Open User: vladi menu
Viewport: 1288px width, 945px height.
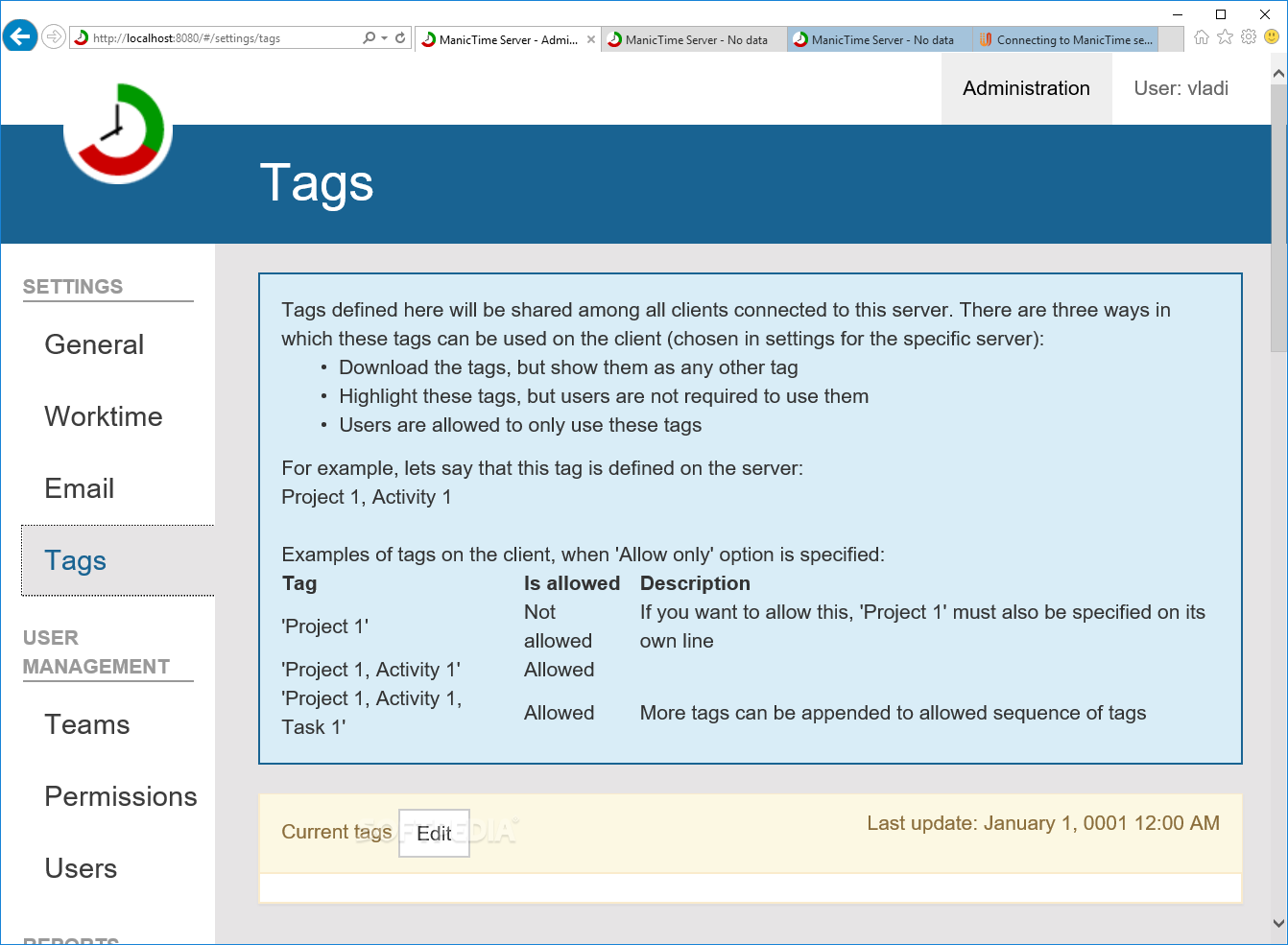pos(1181,88)
